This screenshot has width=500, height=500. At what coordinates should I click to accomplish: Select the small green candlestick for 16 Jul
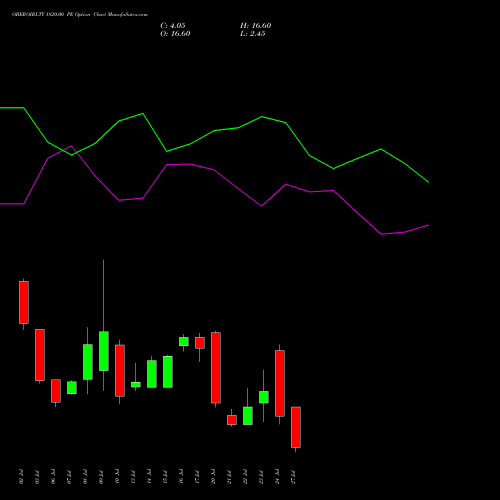[184, 341]
